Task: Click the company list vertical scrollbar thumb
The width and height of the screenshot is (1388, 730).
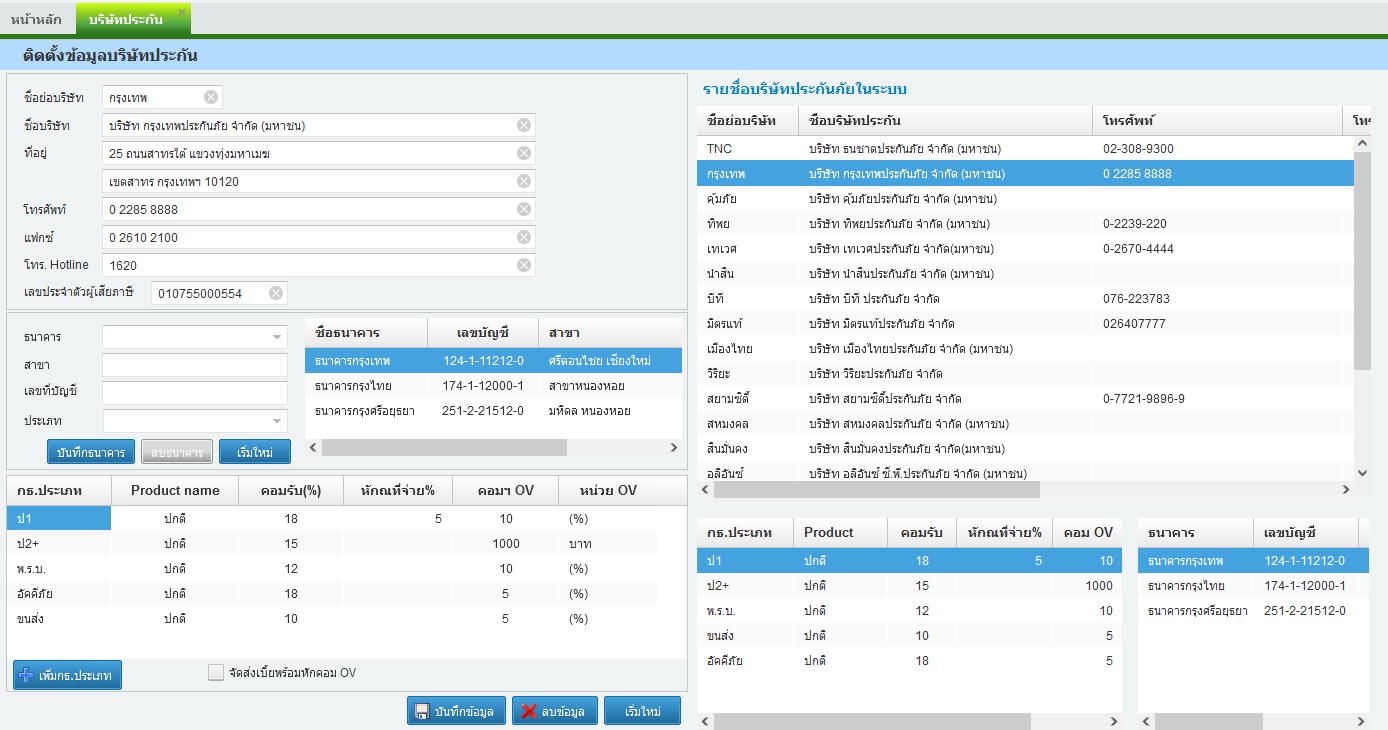Action: tap(1361, 260)
